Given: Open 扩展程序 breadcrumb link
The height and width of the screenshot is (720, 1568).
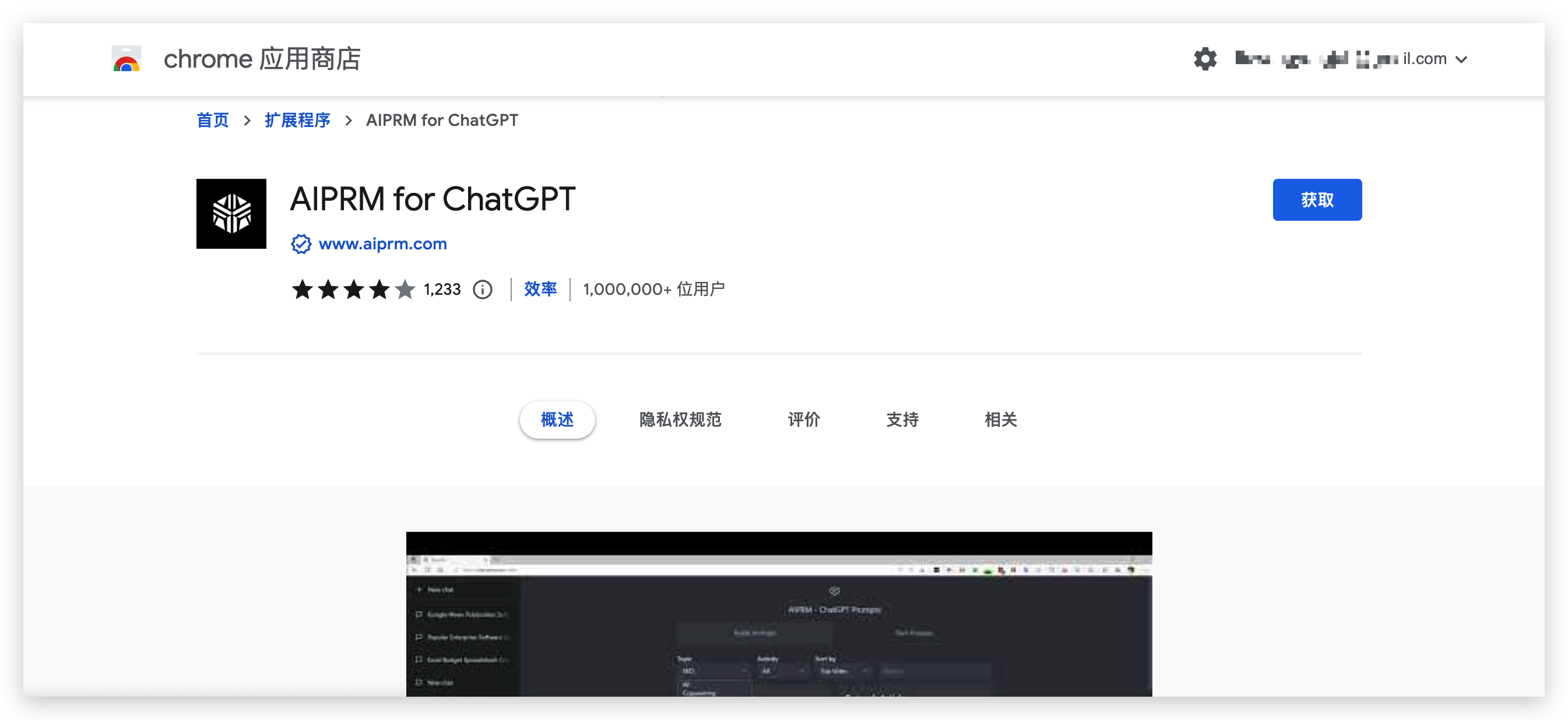Looking at the screenshot, I should [x=298, y=121].
